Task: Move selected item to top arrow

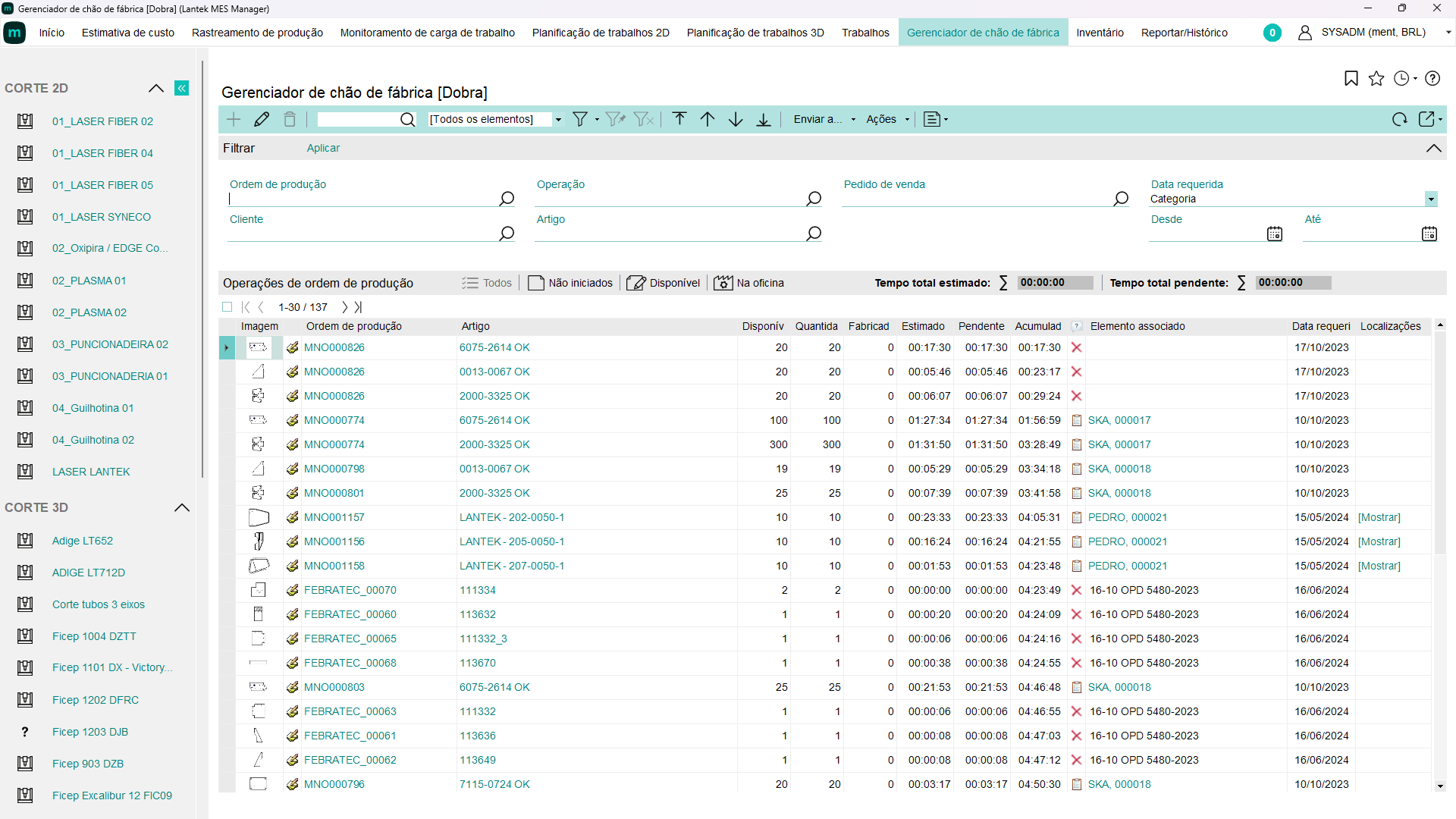Action: click(x=679, y=119)
